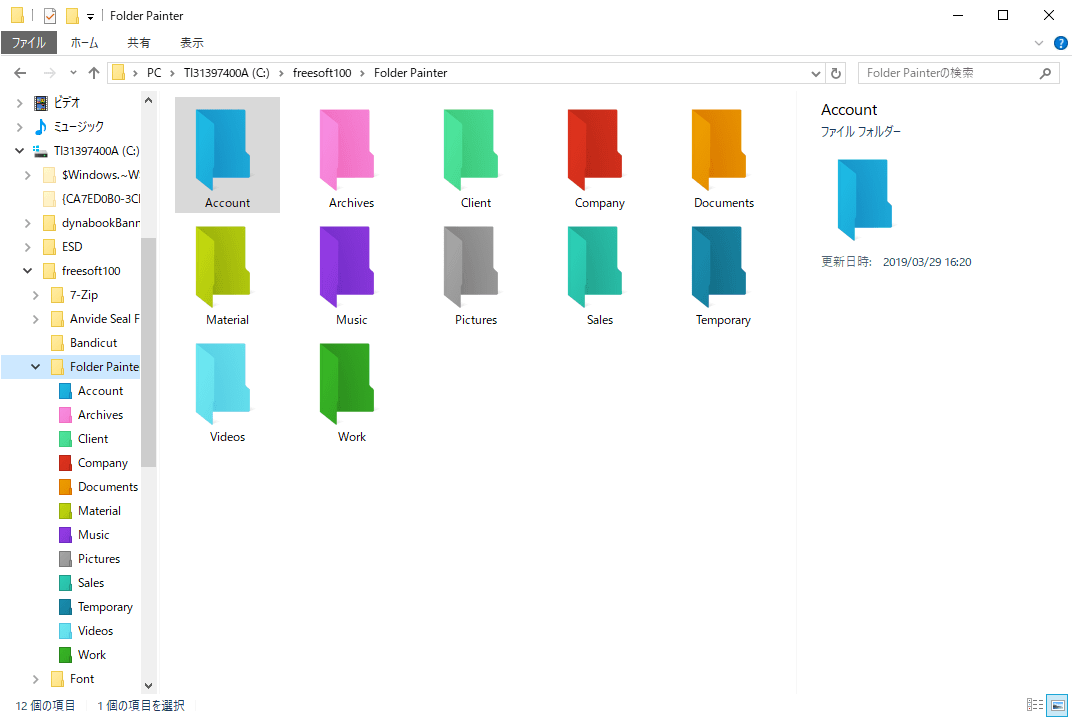Click the Refresh button beside address bar
This screenshot has height=718, width=1073.
click(x=836, y=73)
